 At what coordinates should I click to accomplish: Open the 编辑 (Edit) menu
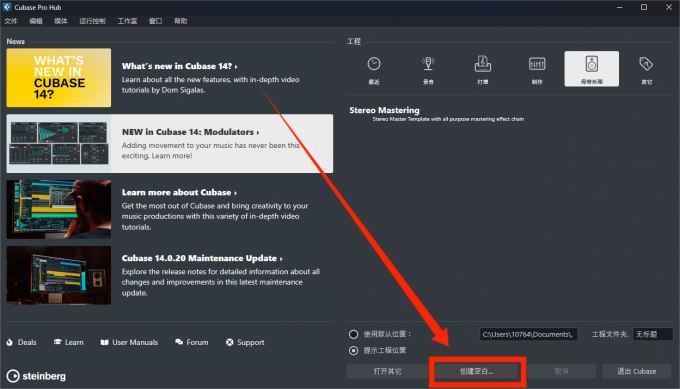pos(36,21)
